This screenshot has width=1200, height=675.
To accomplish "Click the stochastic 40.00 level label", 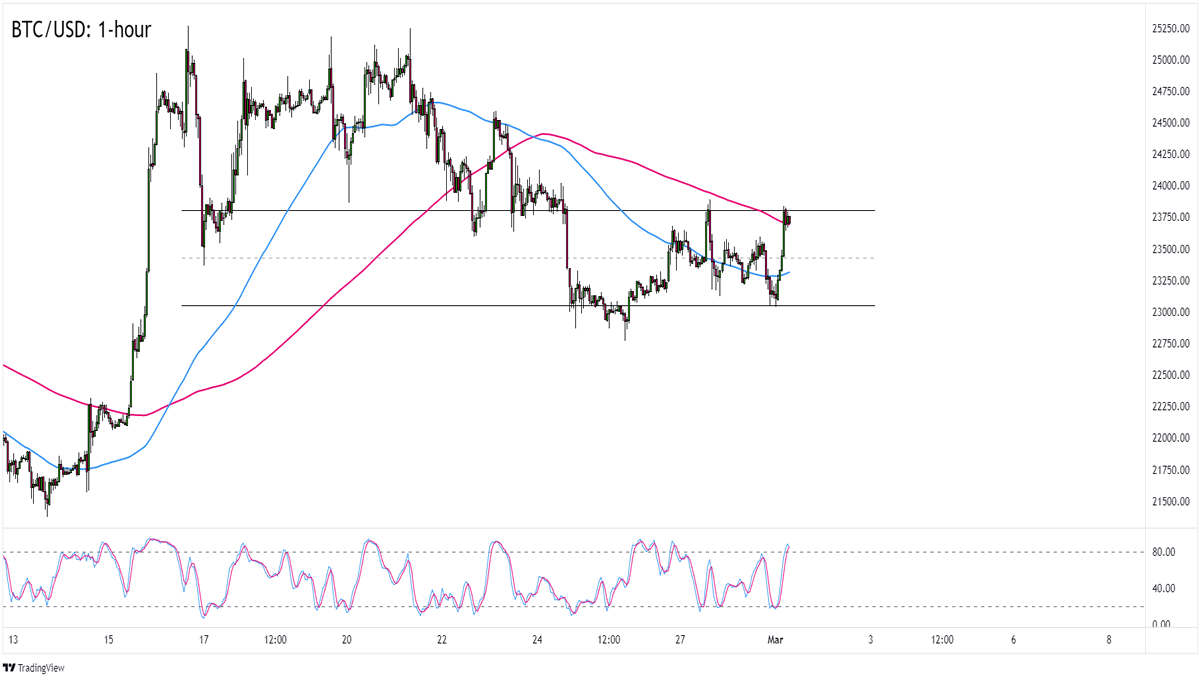I will point(1160,588).
